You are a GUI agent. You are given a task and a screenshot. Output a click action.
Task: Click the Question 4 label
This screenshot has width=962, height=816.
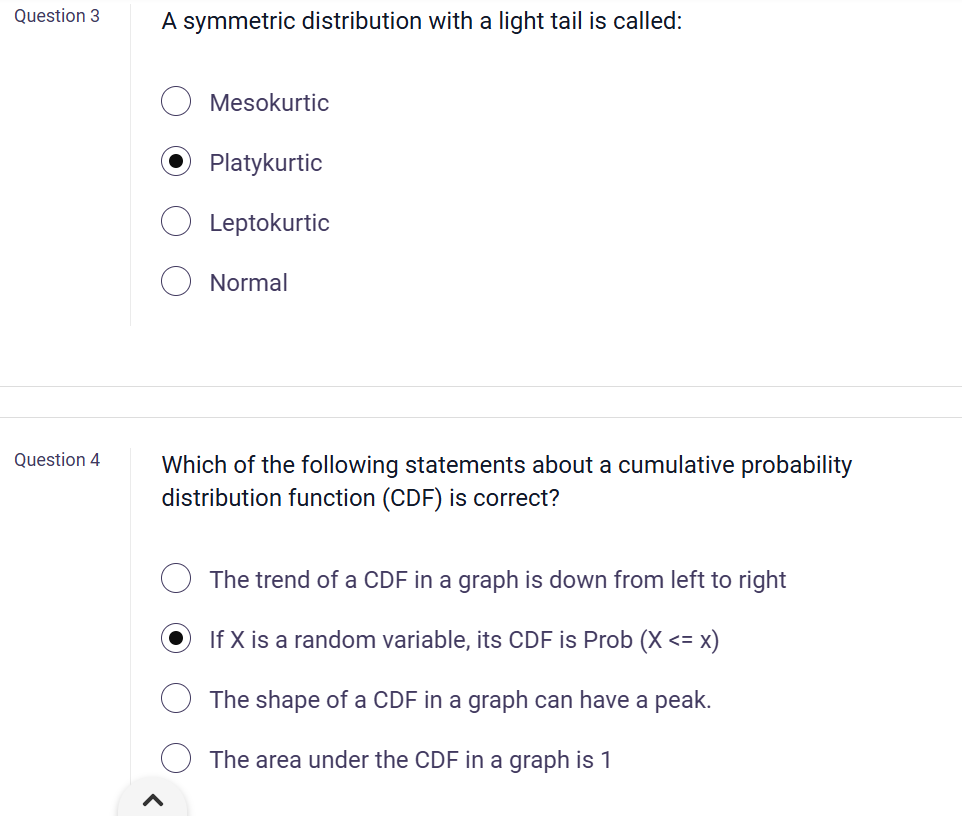[57, 460]
